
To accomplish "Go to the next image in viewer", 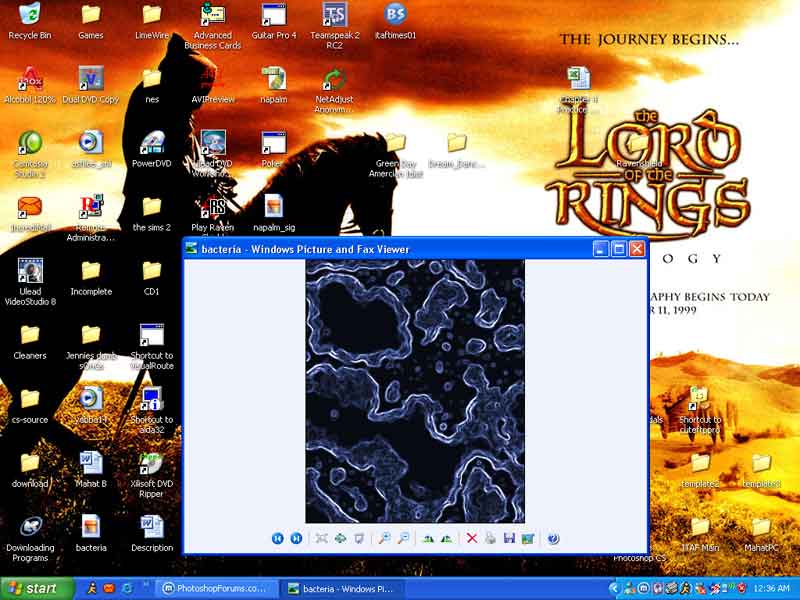I will 296,538.
